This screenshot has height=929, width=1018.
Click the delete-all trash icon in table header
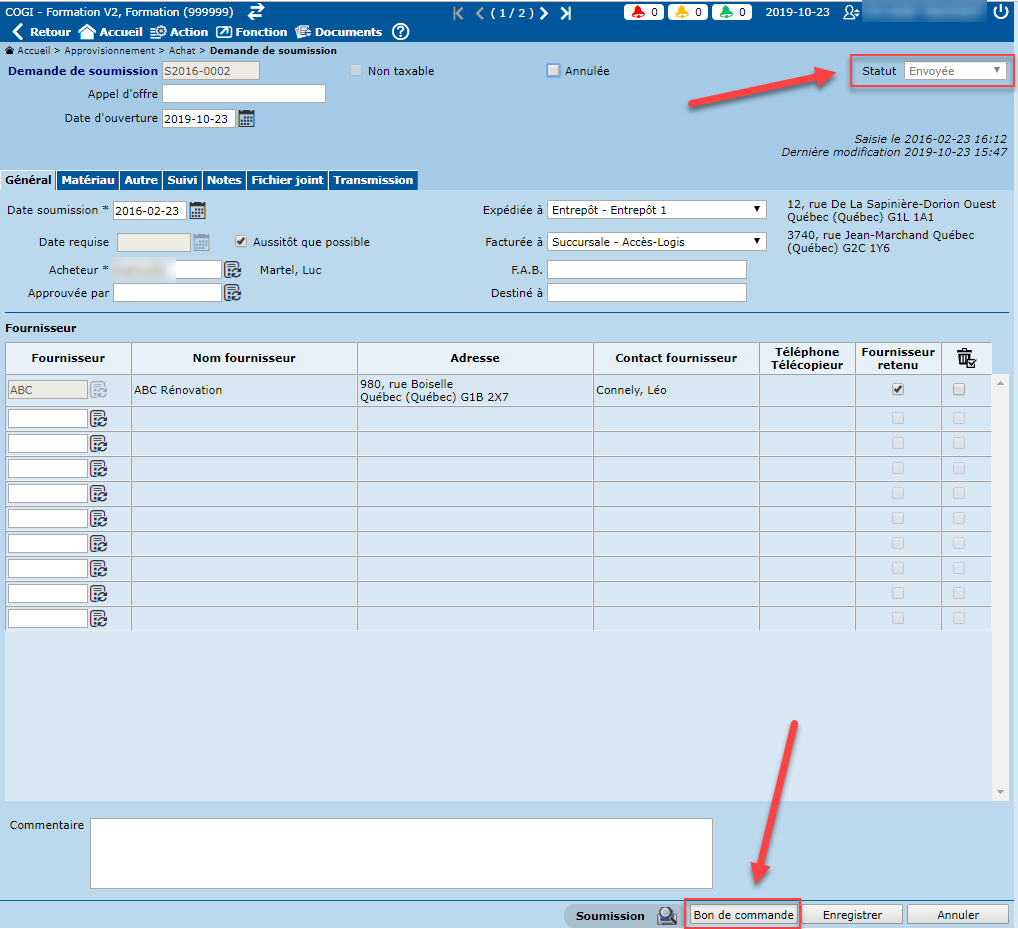pos(965,358)
